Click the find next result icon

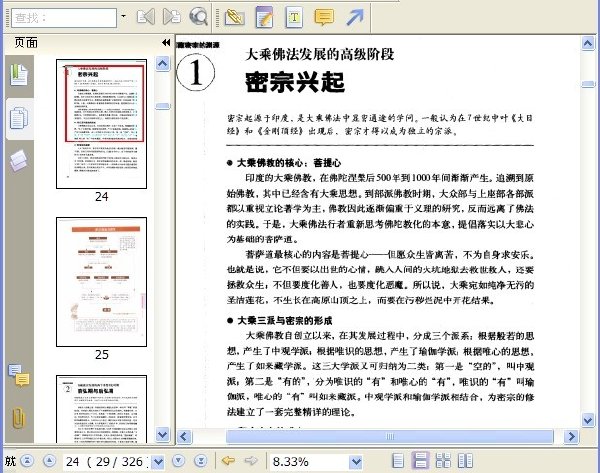(x=172, y=17)
